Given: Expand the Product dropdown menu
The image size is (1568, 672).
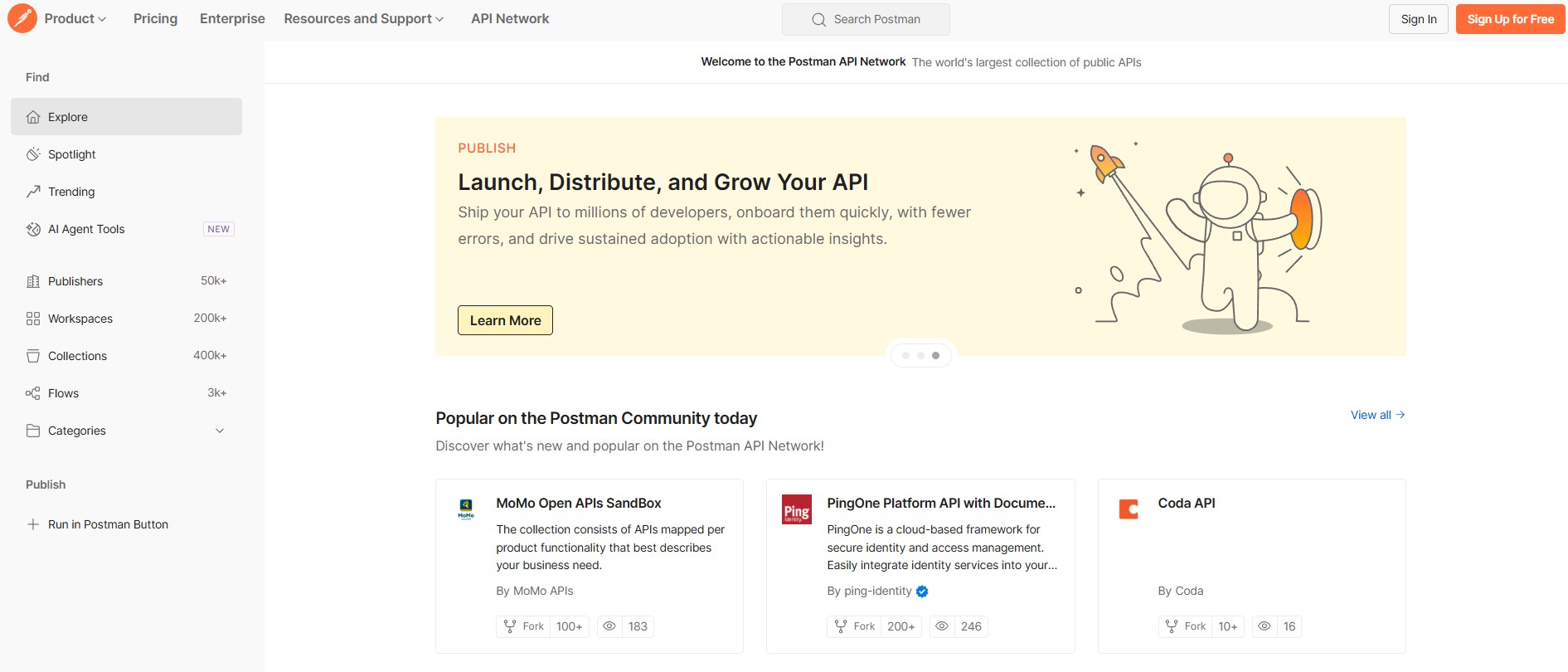Looking at the screenshot, I should [75, 18].
